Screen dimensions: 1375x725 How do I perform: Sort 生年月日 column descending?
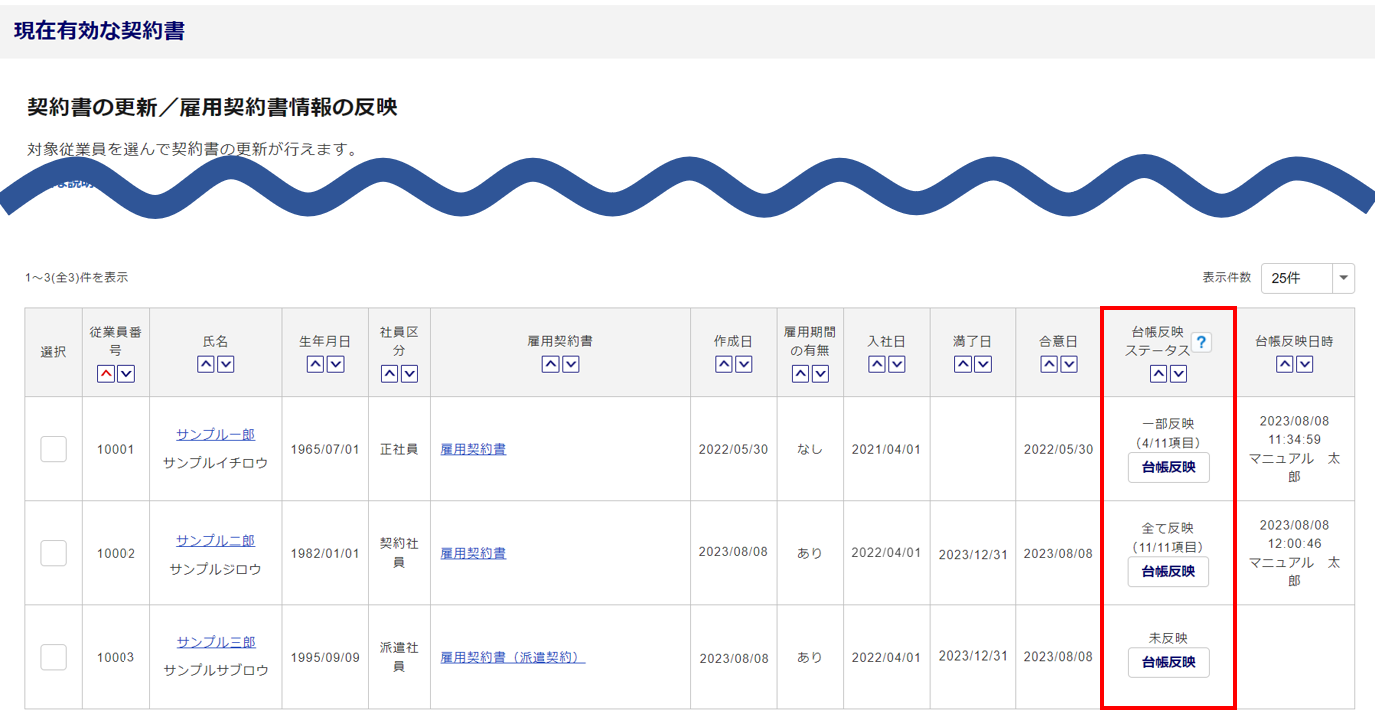tap(336, 365)
